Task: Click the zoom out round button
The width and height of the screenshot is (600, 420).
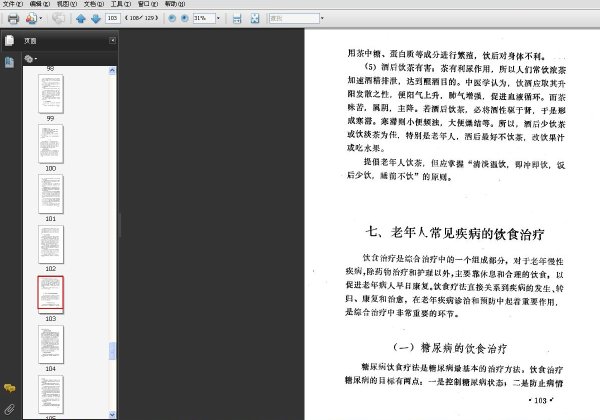Action: [172, 18]
